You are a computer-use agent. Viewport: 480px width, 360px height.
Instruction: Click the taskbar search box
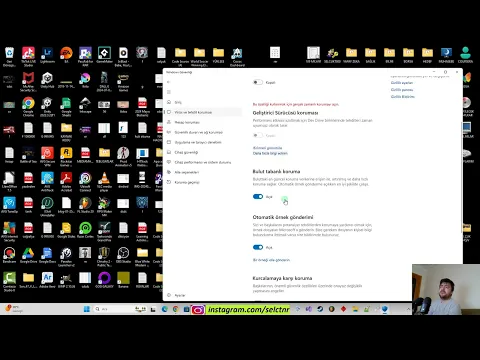pyautogui.click(x=120, y=309)
